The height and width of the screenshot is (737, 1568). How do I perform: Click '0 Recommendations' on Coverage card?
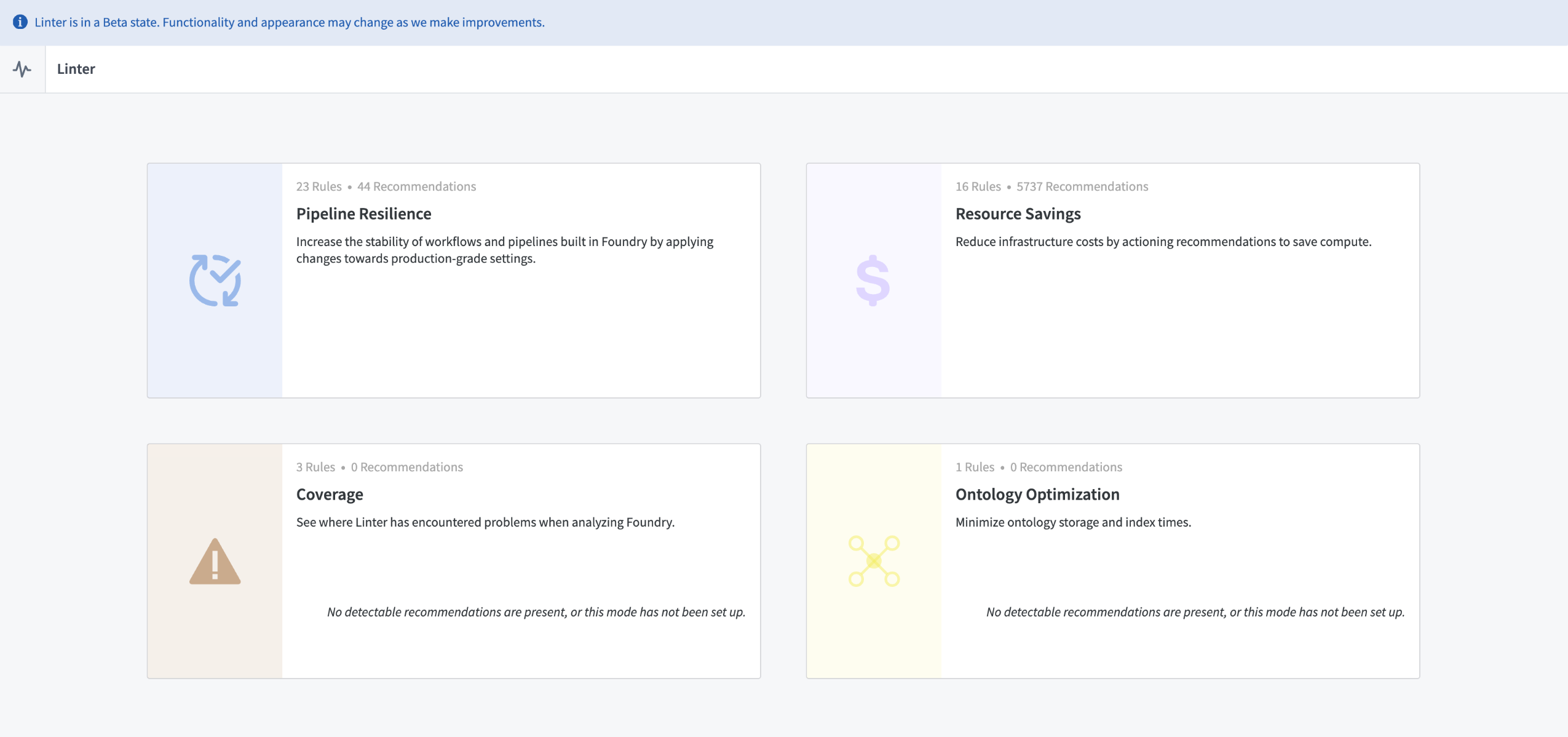(407, 467)
